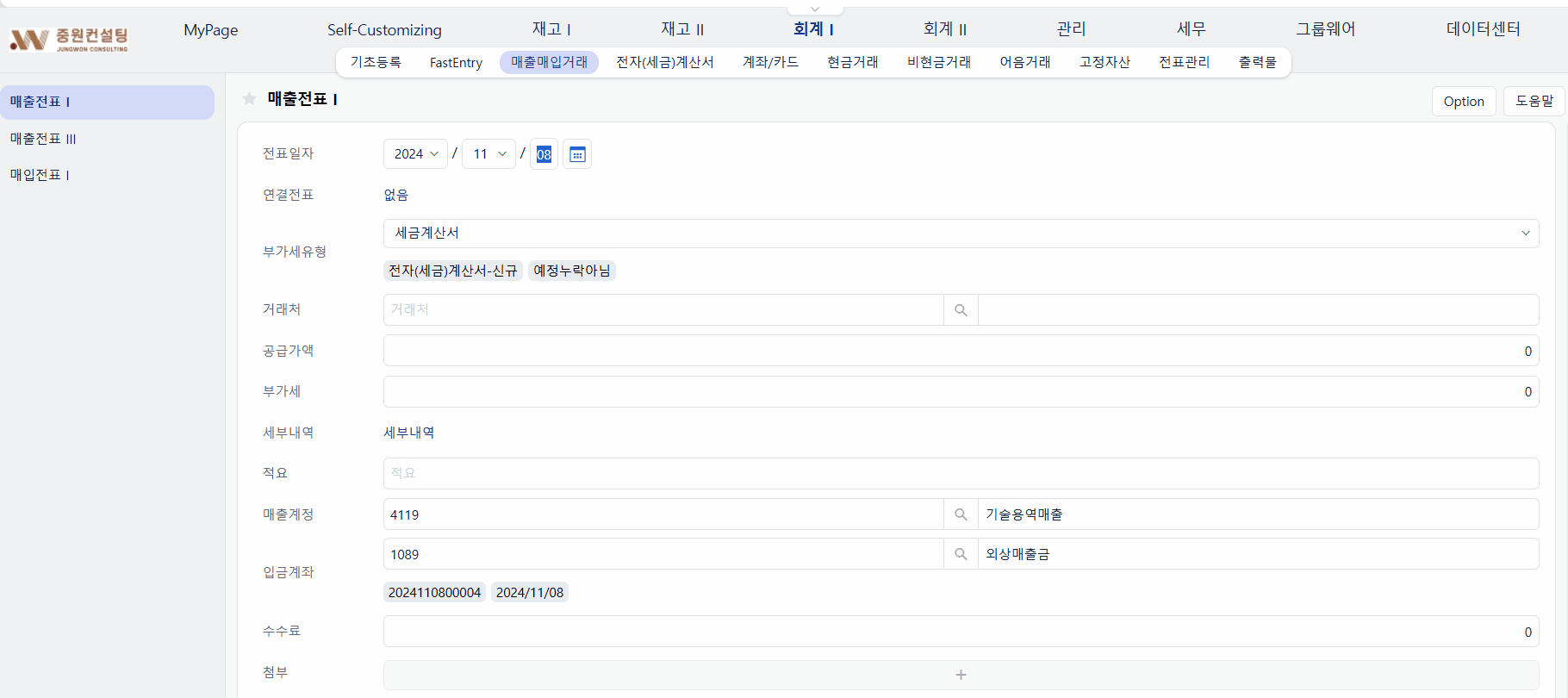Open the 데이터센터 top menu
Screen dimensions: 1568x698
1484,29
